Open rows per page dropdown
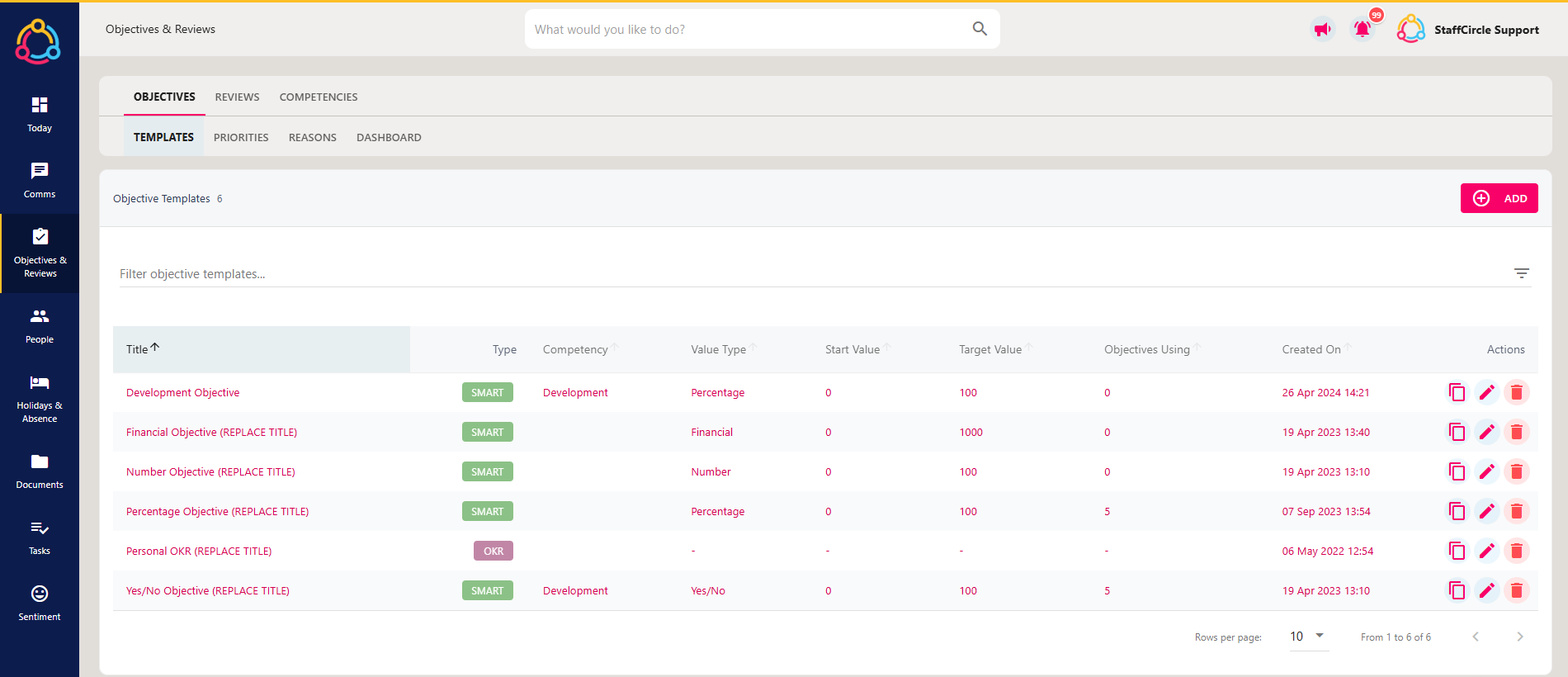 click(x=1309, y=636)
